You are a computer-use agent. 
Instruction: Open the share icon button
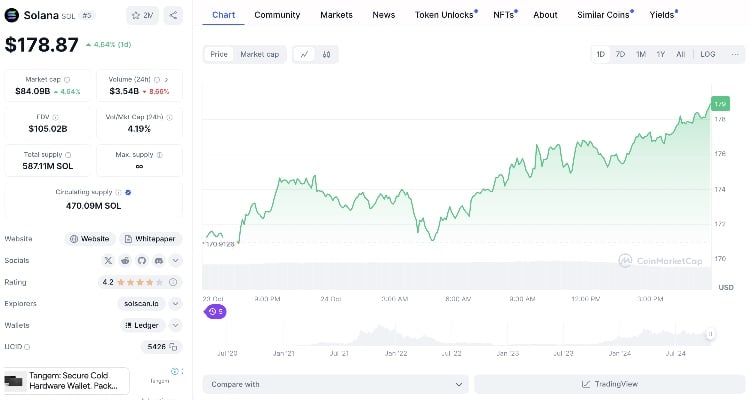173,15
